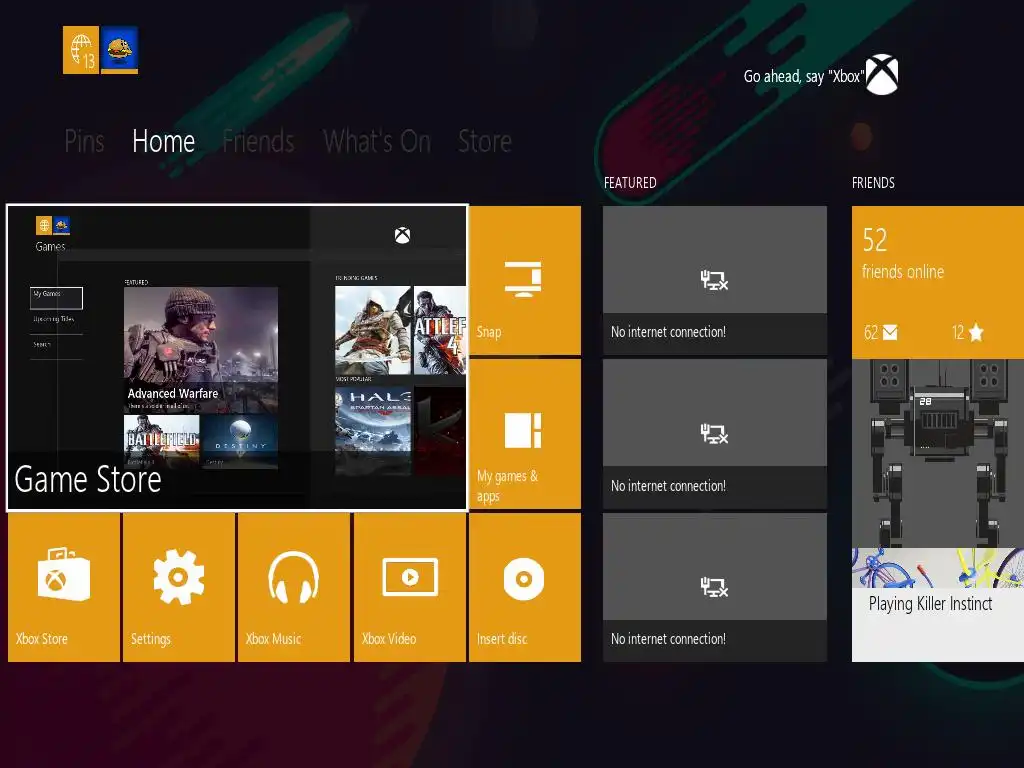Viewport: 1024px width, 768px height.
Task: Click the Settings tile label
Action: tap(151, 639)
